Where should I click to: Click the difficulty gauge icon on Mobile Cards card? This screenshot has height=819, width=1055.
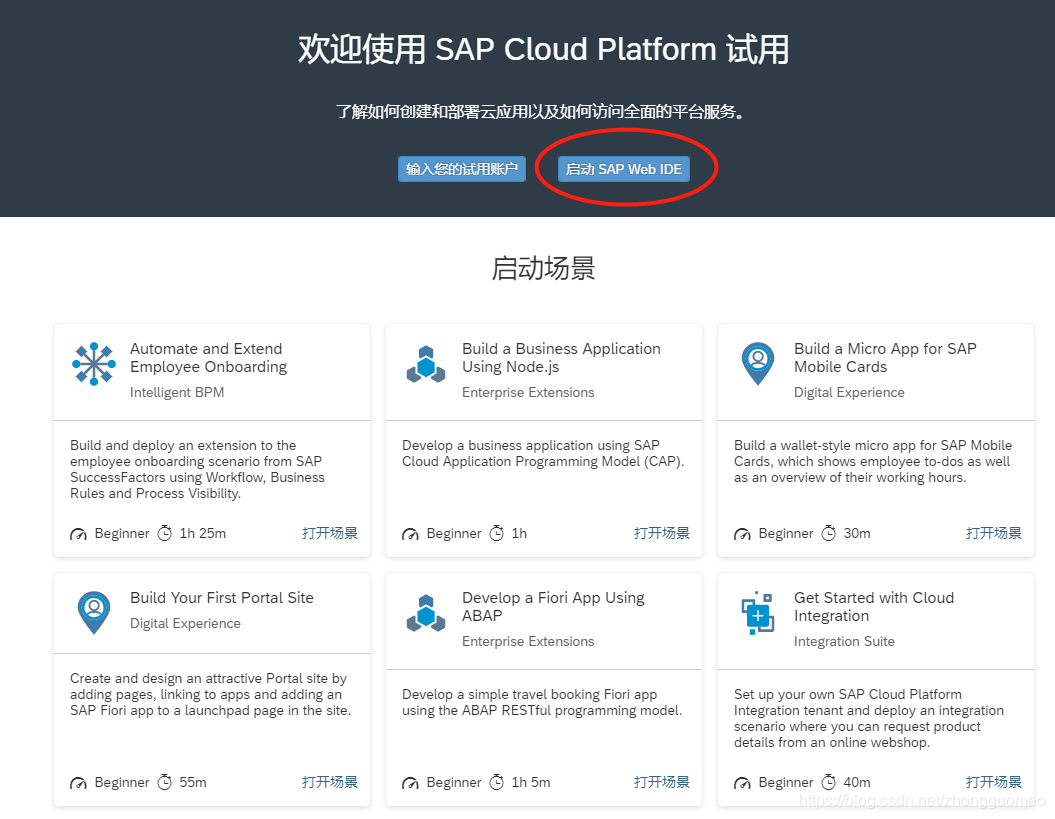742,534
